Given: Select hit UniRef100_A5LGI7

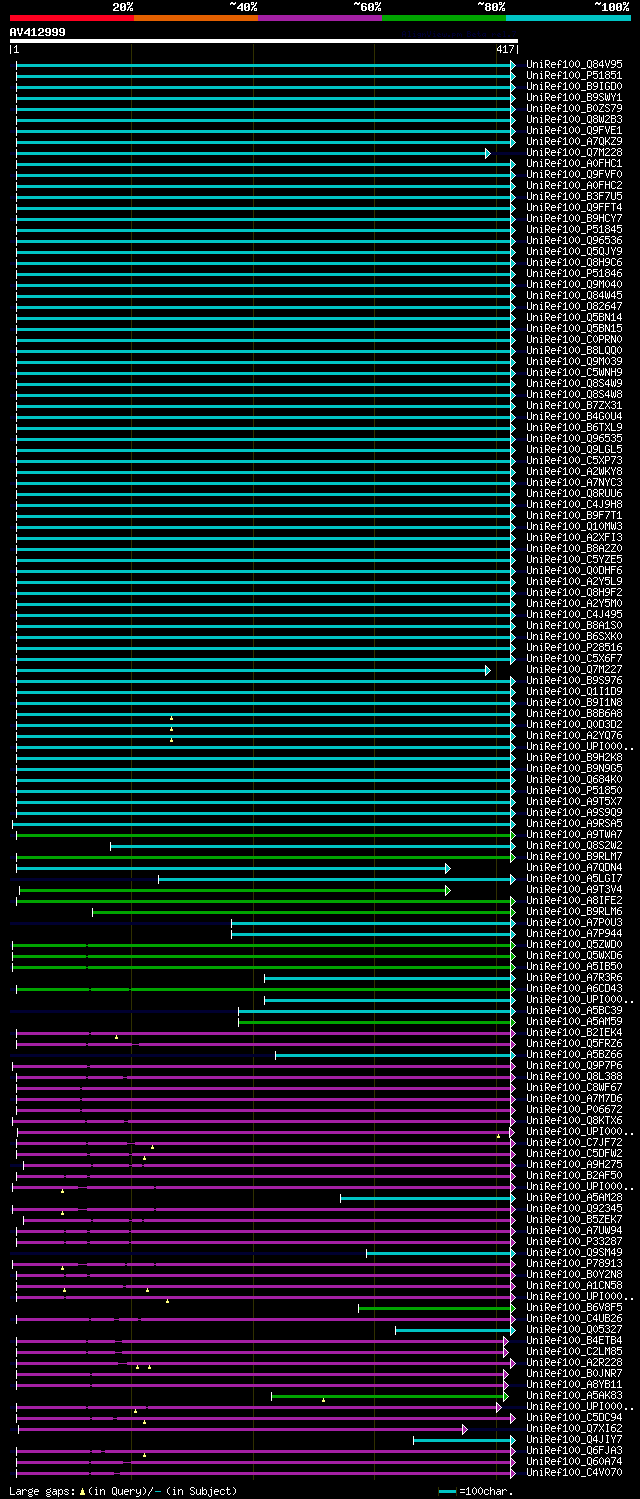Looking at the screenshot, I should coord(573,878).
